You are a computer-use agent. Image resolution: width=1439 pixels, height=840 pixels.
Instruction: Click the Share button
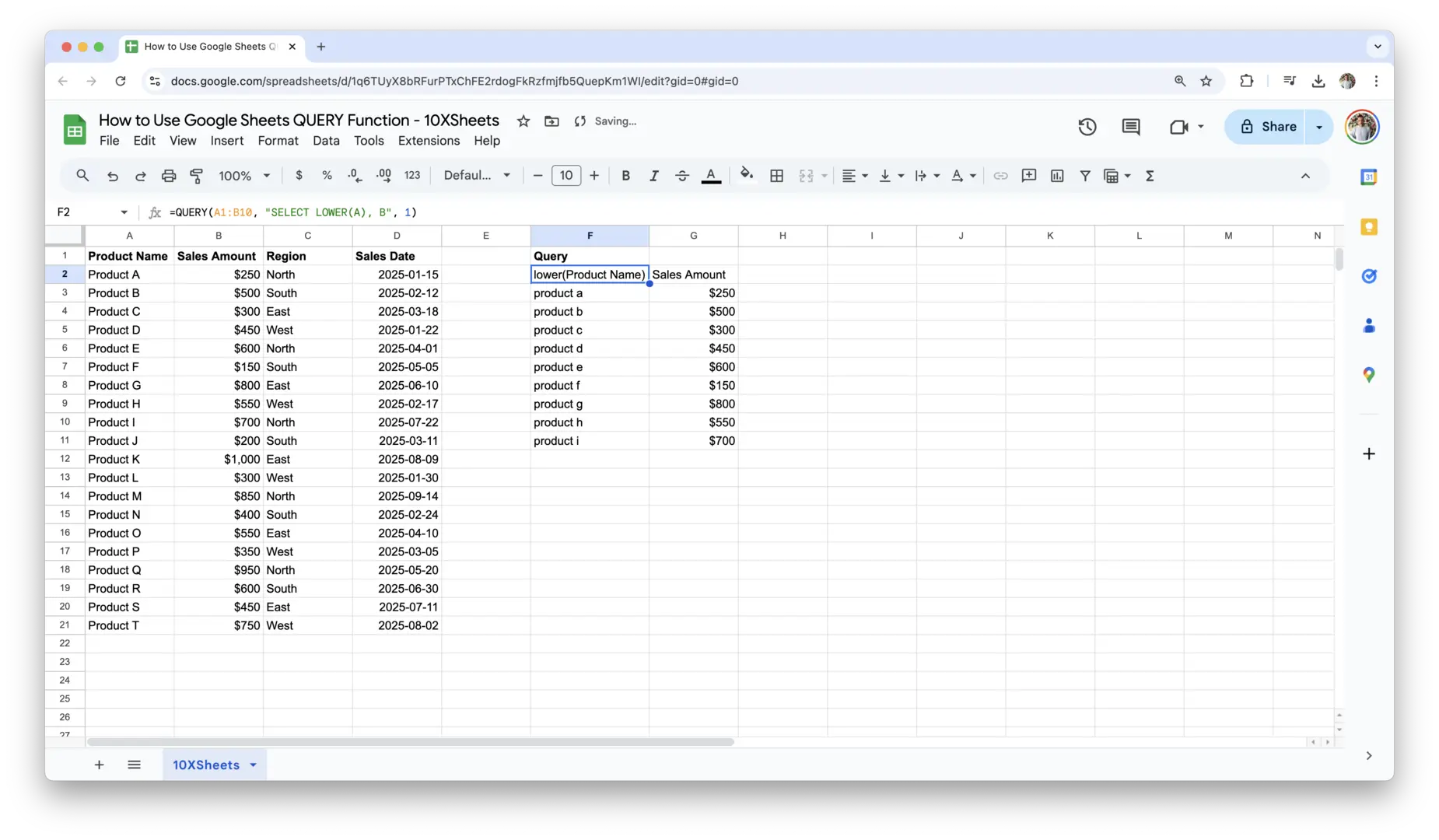coord(1268,127)
